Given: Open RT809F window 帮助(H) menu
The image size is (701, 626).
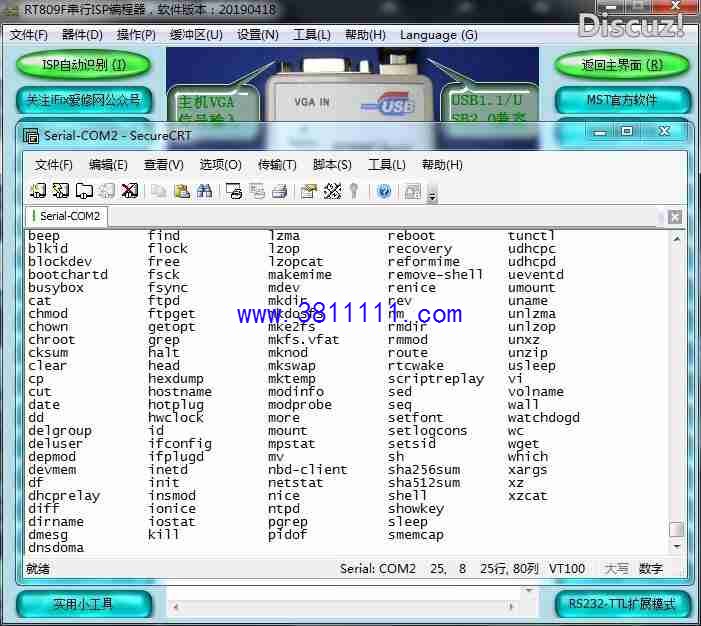Looking at the screenshot, I should (365, 34).
